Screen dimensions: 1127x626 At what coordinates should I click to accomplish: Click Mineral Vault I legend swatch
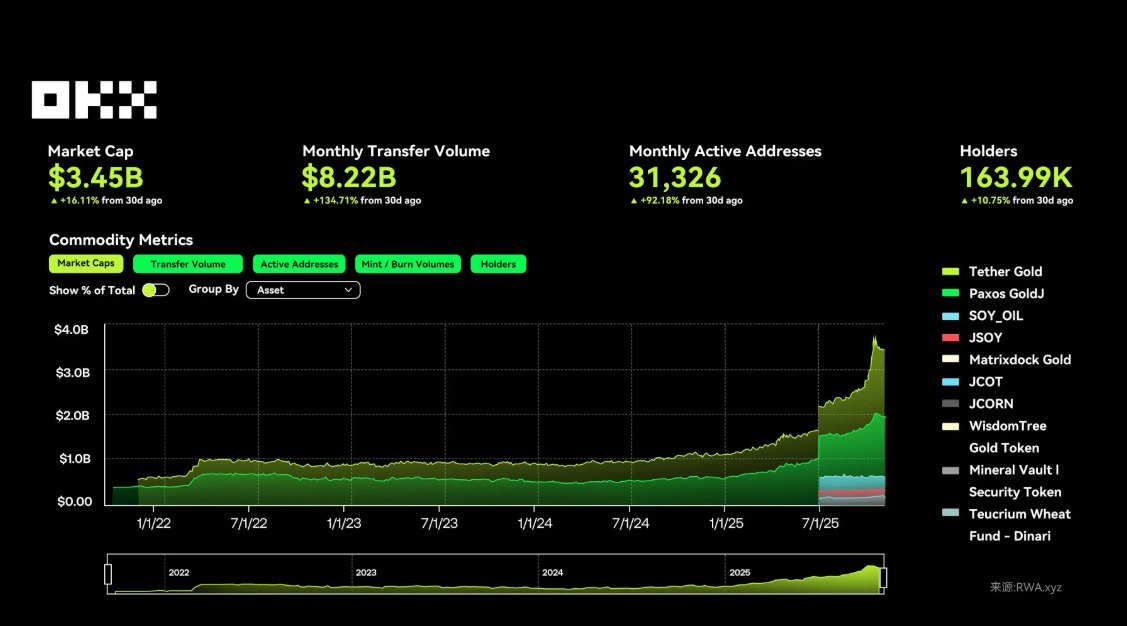pos(950,471)
